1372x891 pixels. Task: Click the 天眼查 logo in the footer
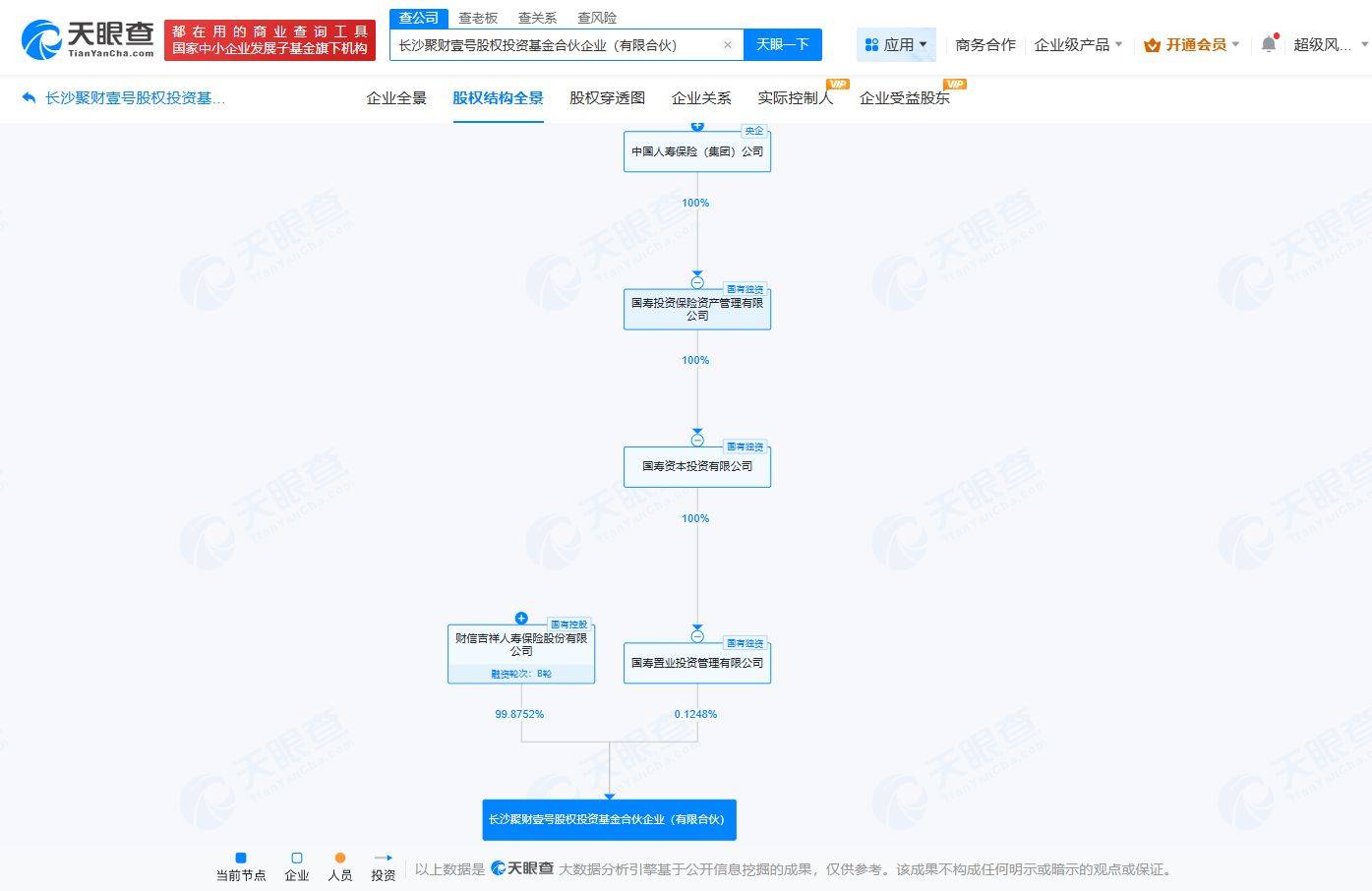coord(522,868)
